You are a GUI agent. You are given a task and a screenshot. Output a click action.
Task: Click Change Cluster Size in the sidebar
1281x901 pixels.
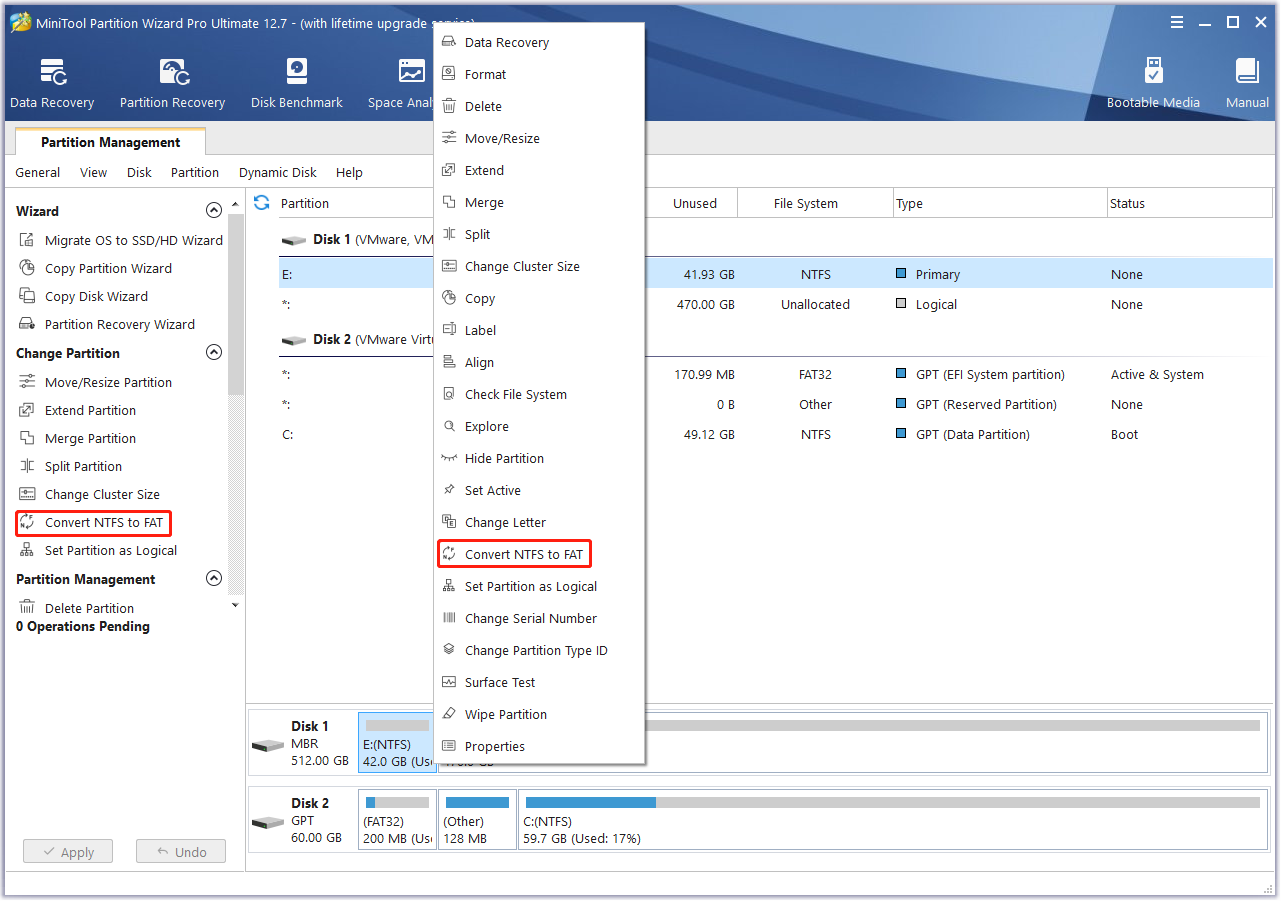point(89,494)
